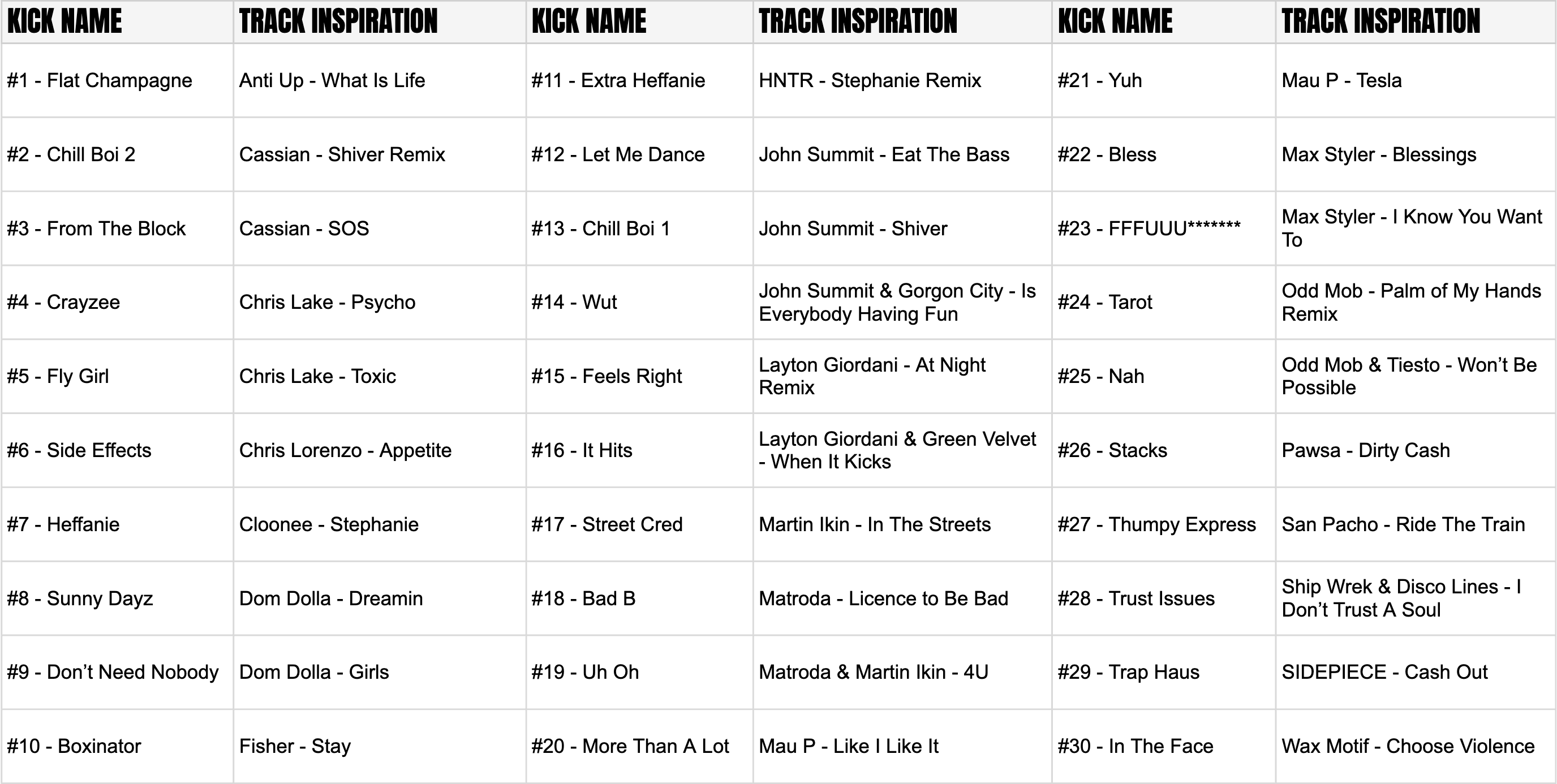Click the "Mau P - Tesla" cell

[1341, 80]
